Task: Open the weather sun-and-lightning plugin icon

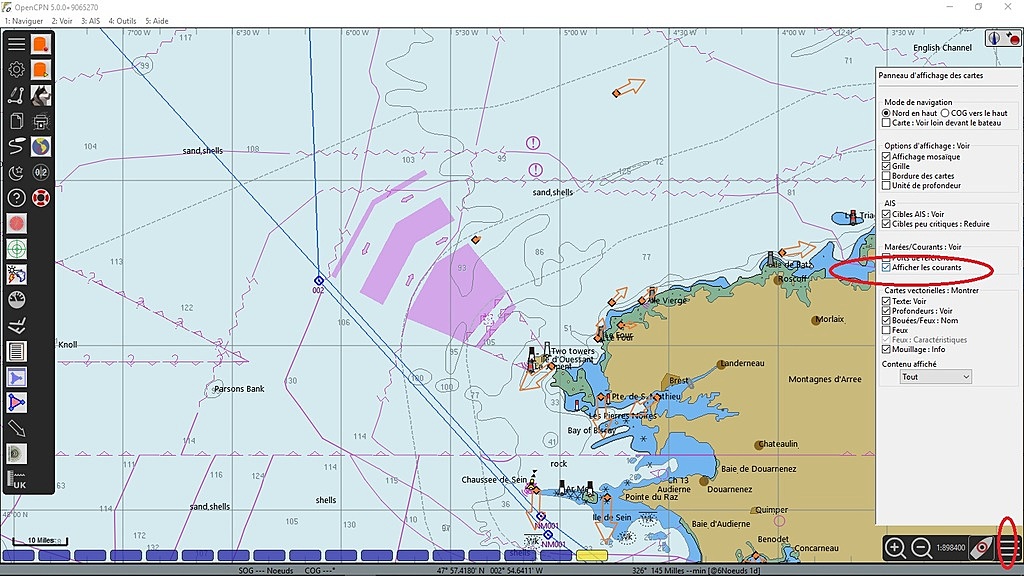Action: point(16,274)
